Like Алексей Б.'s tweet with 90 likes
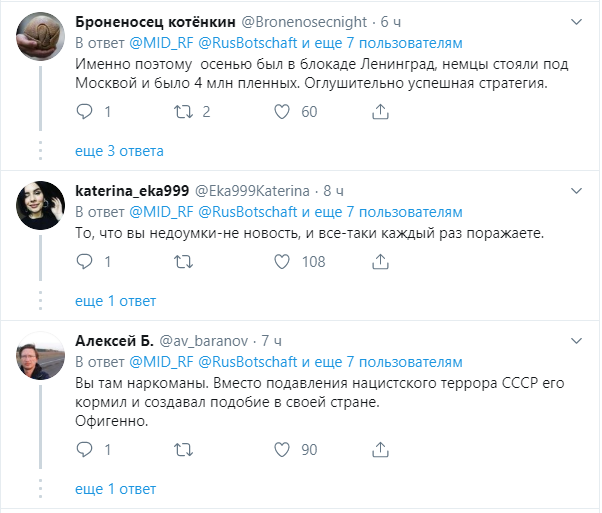 coord(282,450)
